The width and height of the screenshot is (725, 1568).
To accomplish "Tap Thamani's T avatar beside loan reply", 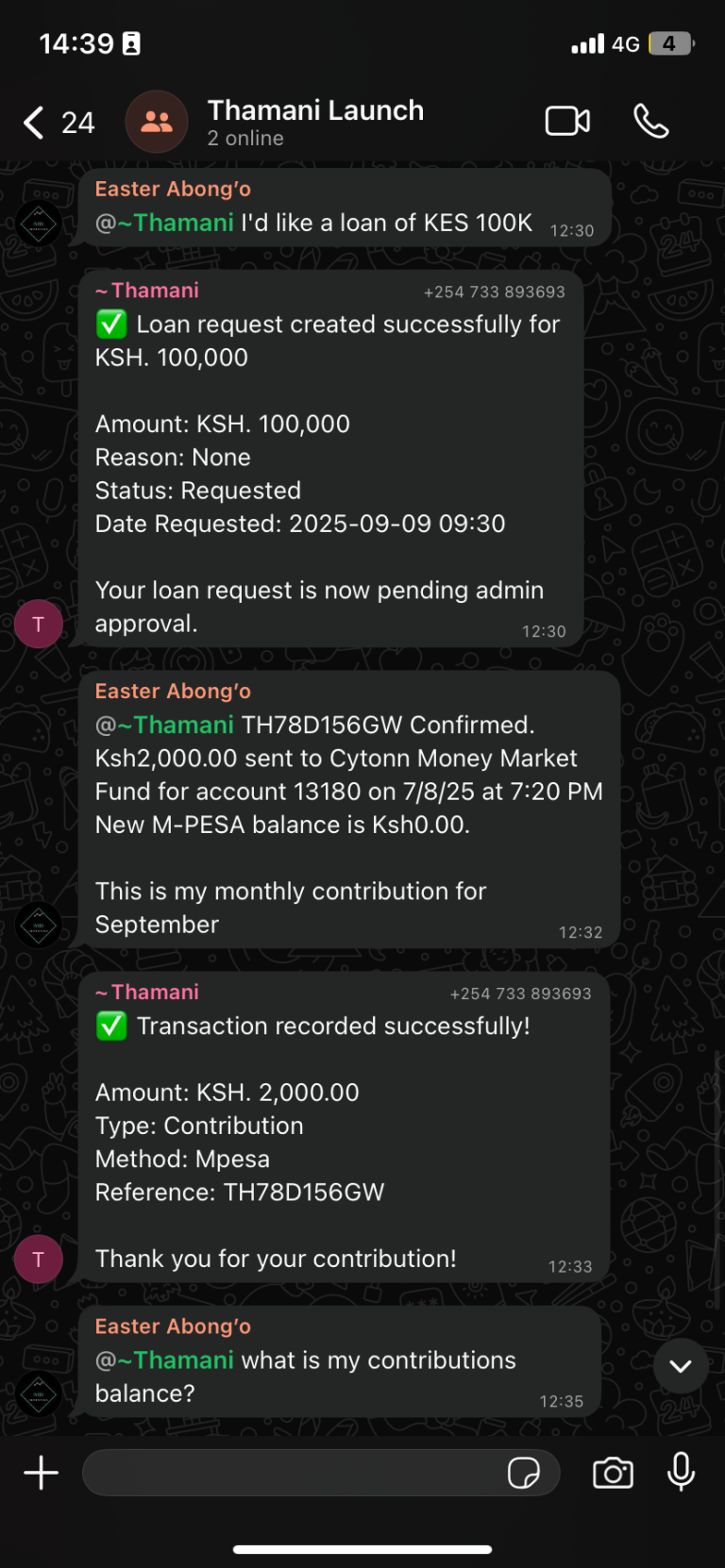I will (x=38, y=624).
